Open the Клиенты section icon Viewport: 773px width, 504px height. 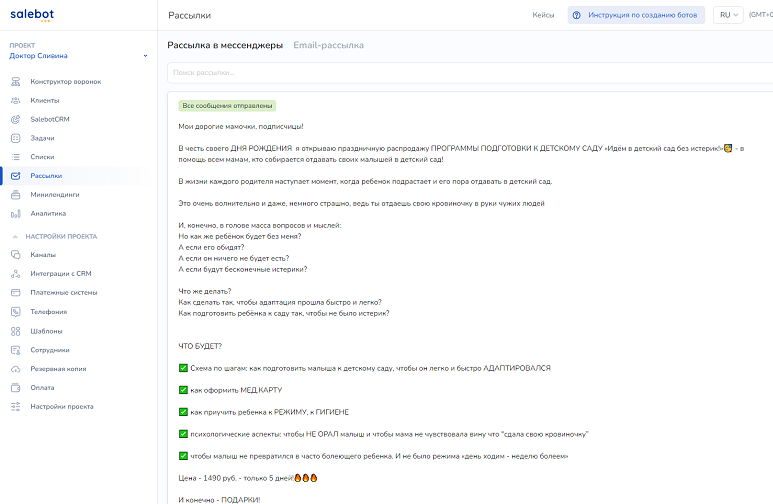click(x=16, y=100)
